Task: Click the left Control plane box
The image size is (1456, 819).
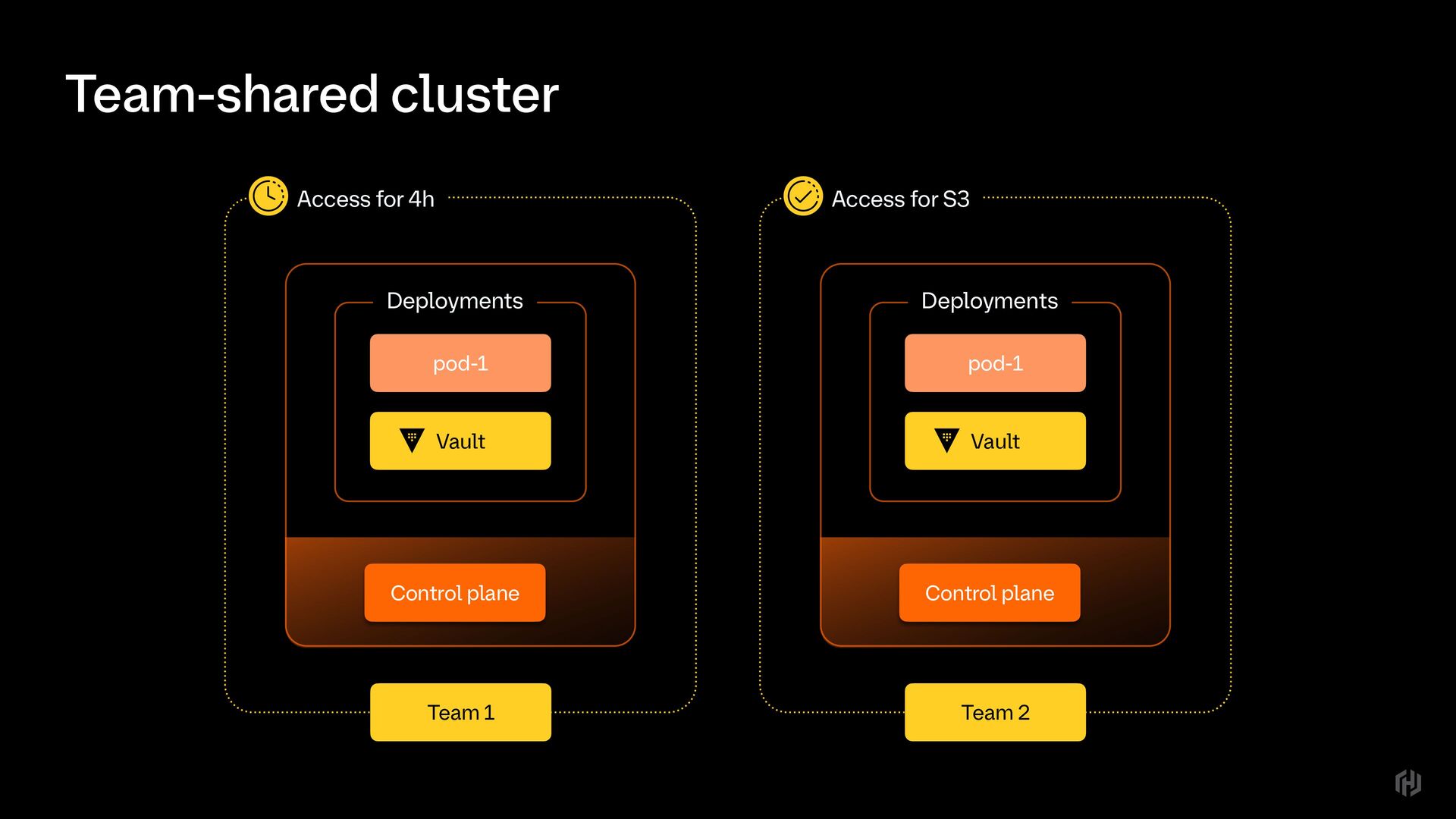Action: (454, 592)
